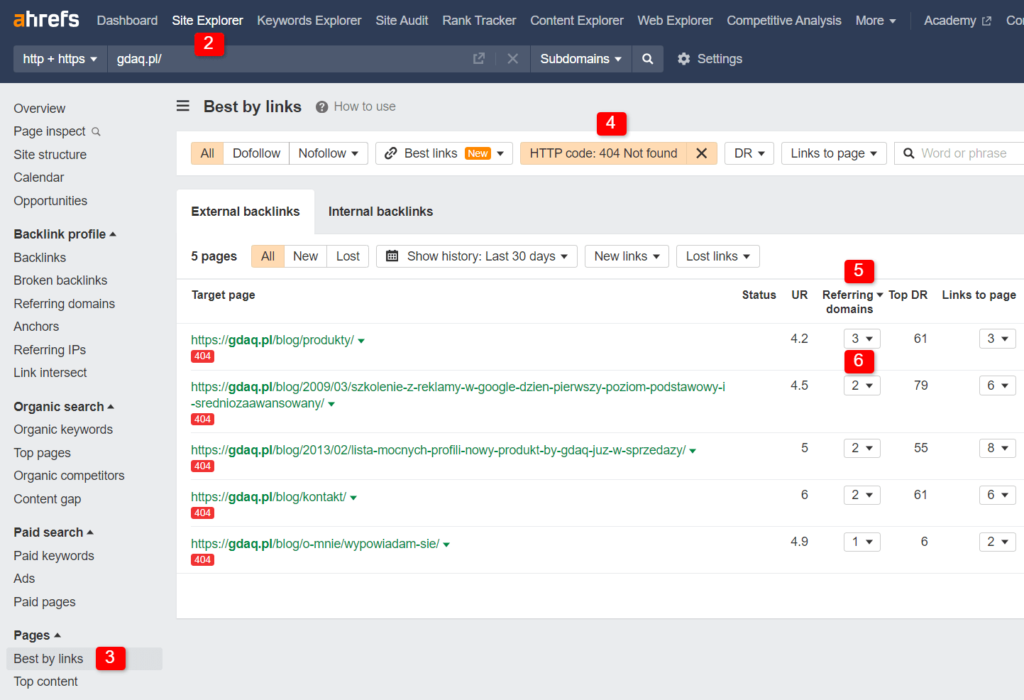1024x700 pixels.
Task: Expand the DR filter dropdown
Action: point(749,153)
